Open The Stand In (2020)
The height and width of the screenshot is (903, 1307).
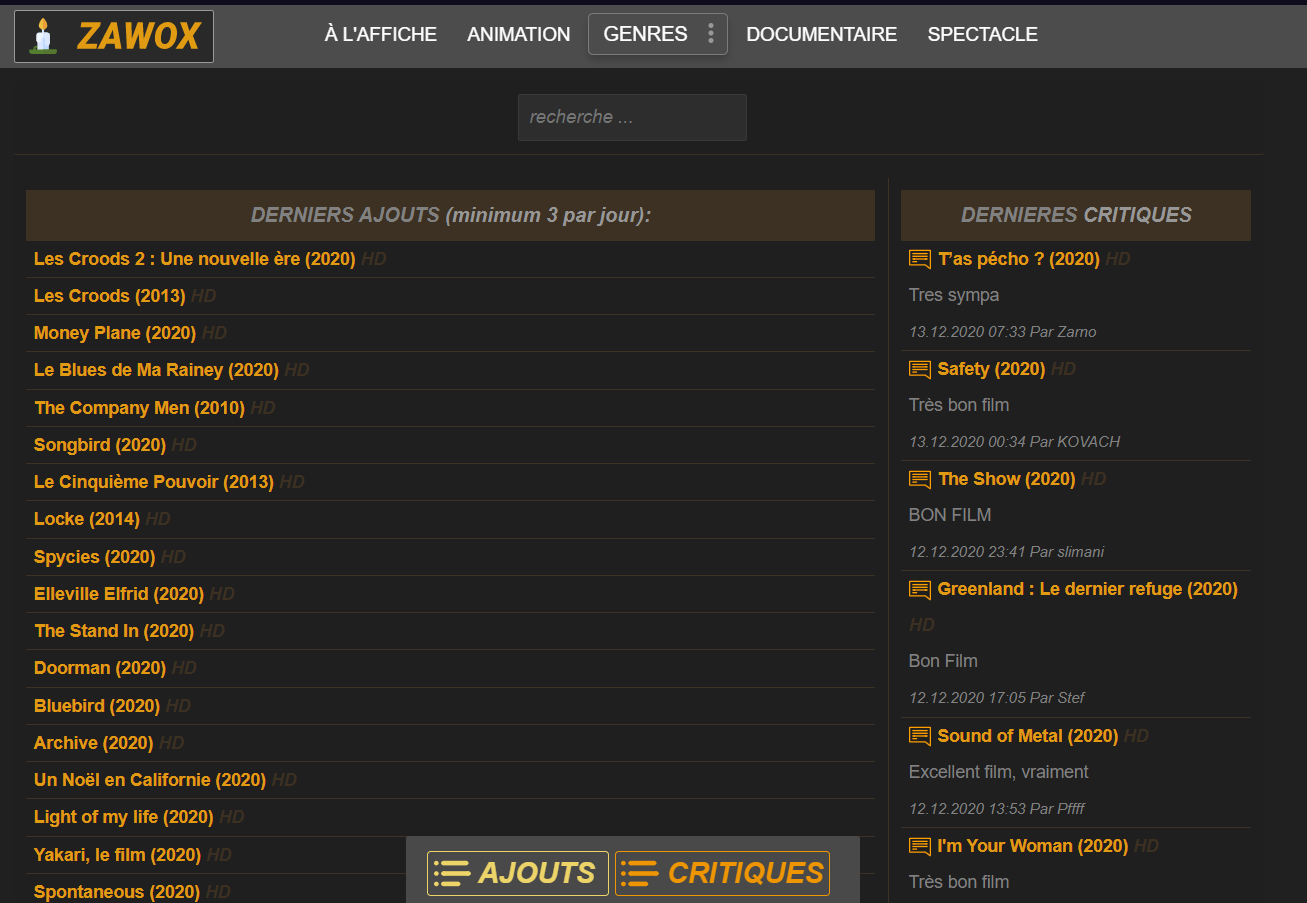pos(114,631)
